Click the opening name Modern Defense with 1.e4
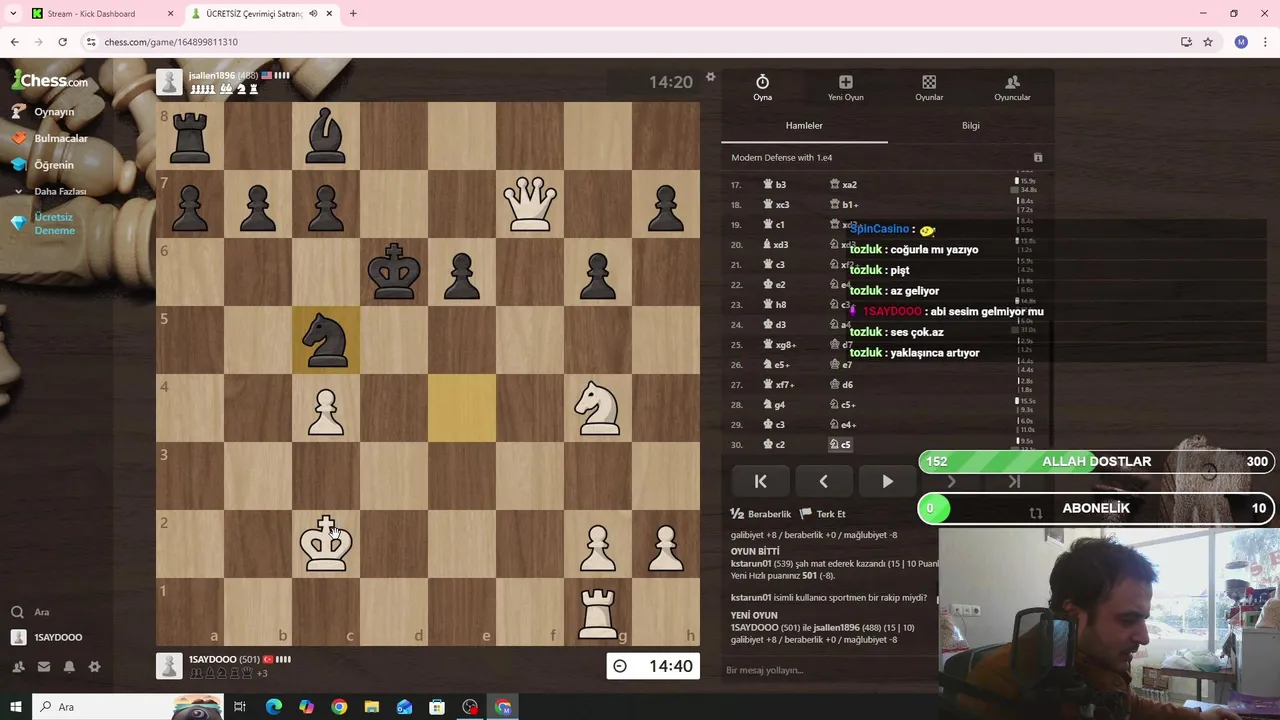The height and width of the screenshot is (720, 1280). 781,158
